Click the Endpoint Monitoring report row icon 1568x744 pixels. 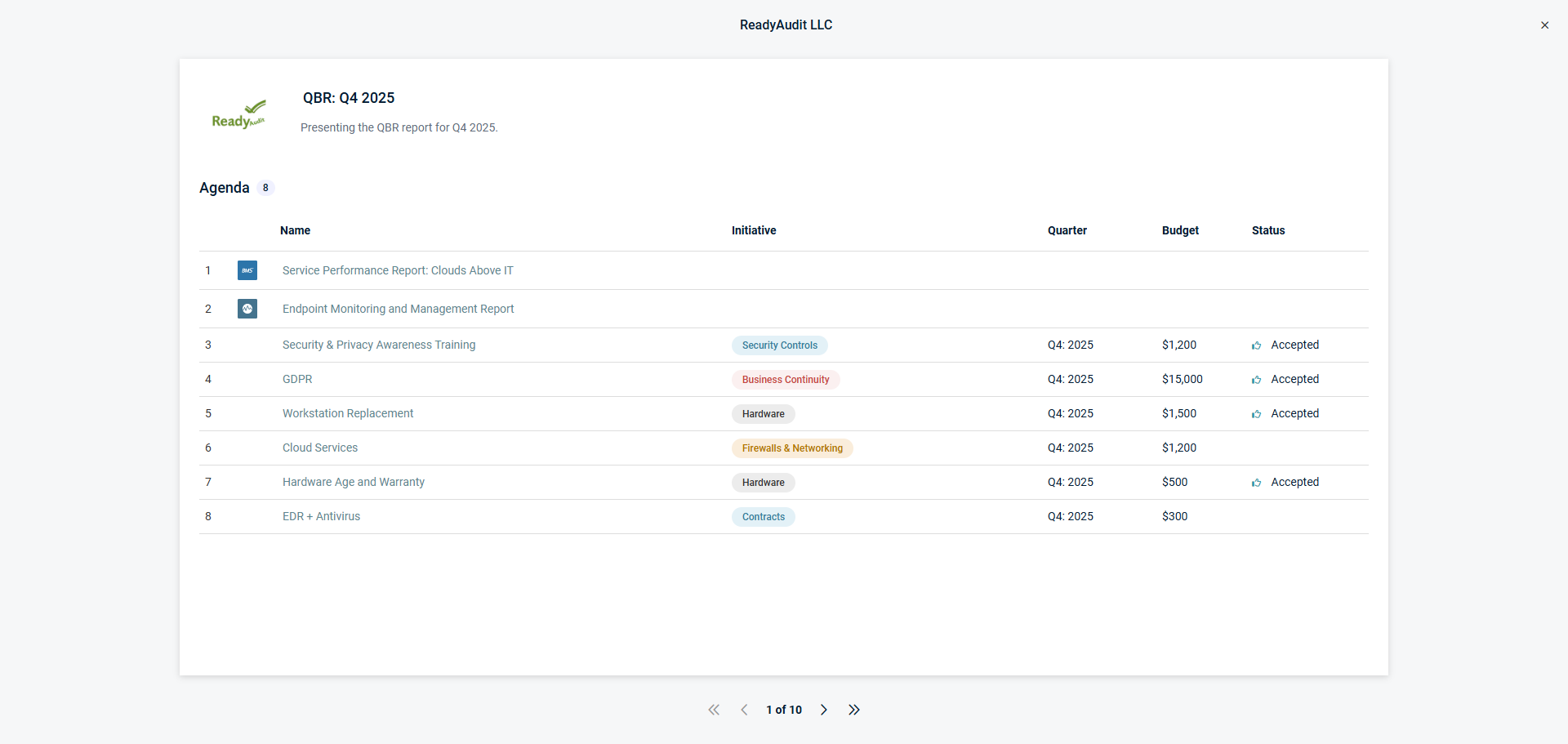click(247, 309)
